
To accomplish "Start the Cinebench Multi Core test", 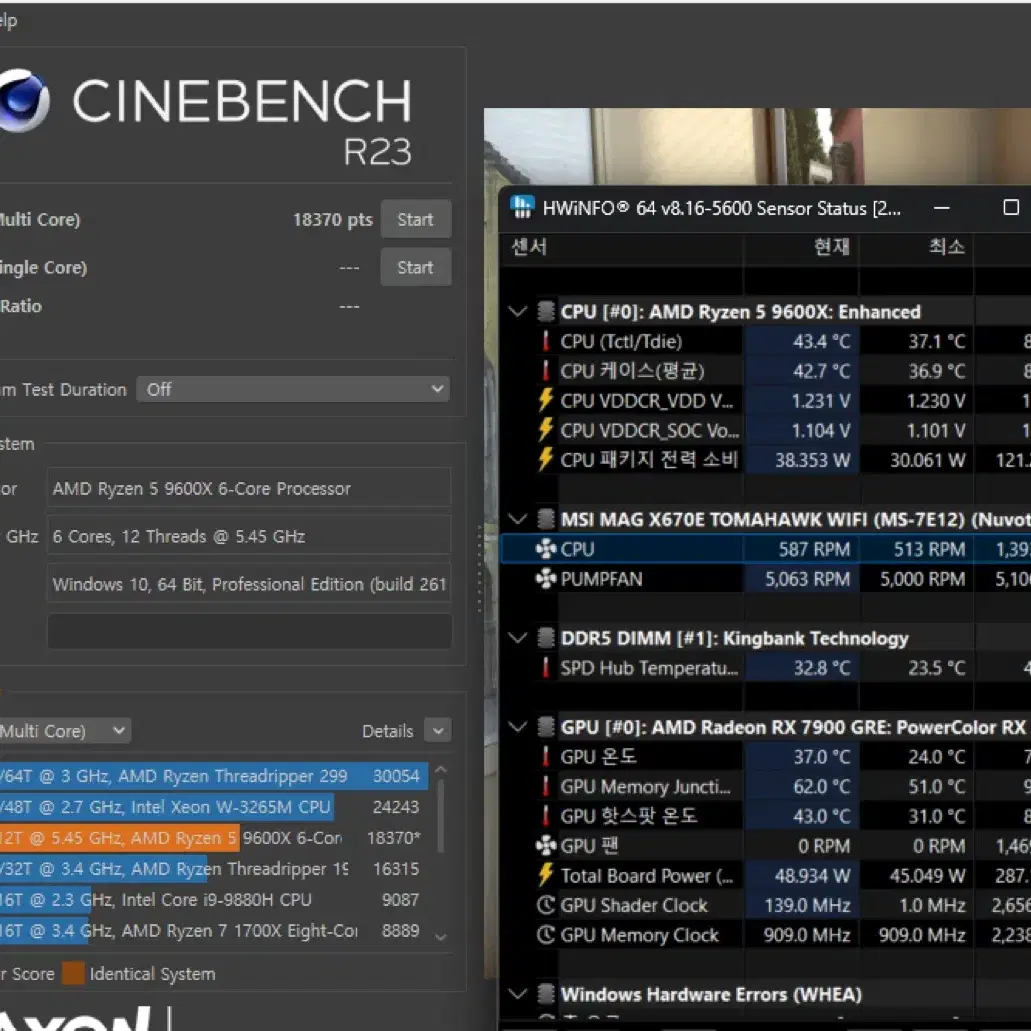I will (416, 219).
